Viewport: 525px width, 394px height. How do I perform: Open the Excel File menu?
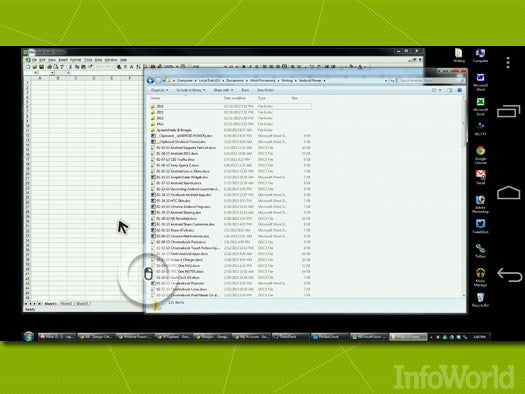click(x=34, y=60)
